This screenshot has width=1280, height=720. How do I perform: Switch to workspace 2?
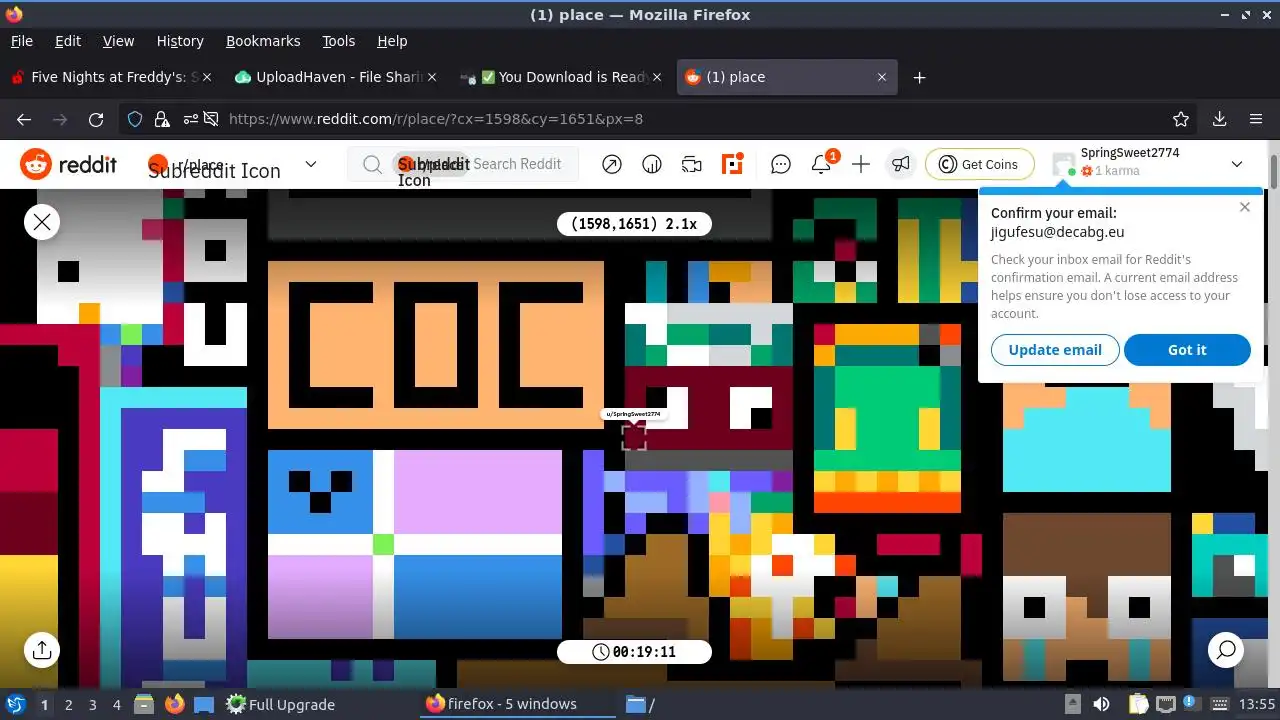click(x=68, y=704)
